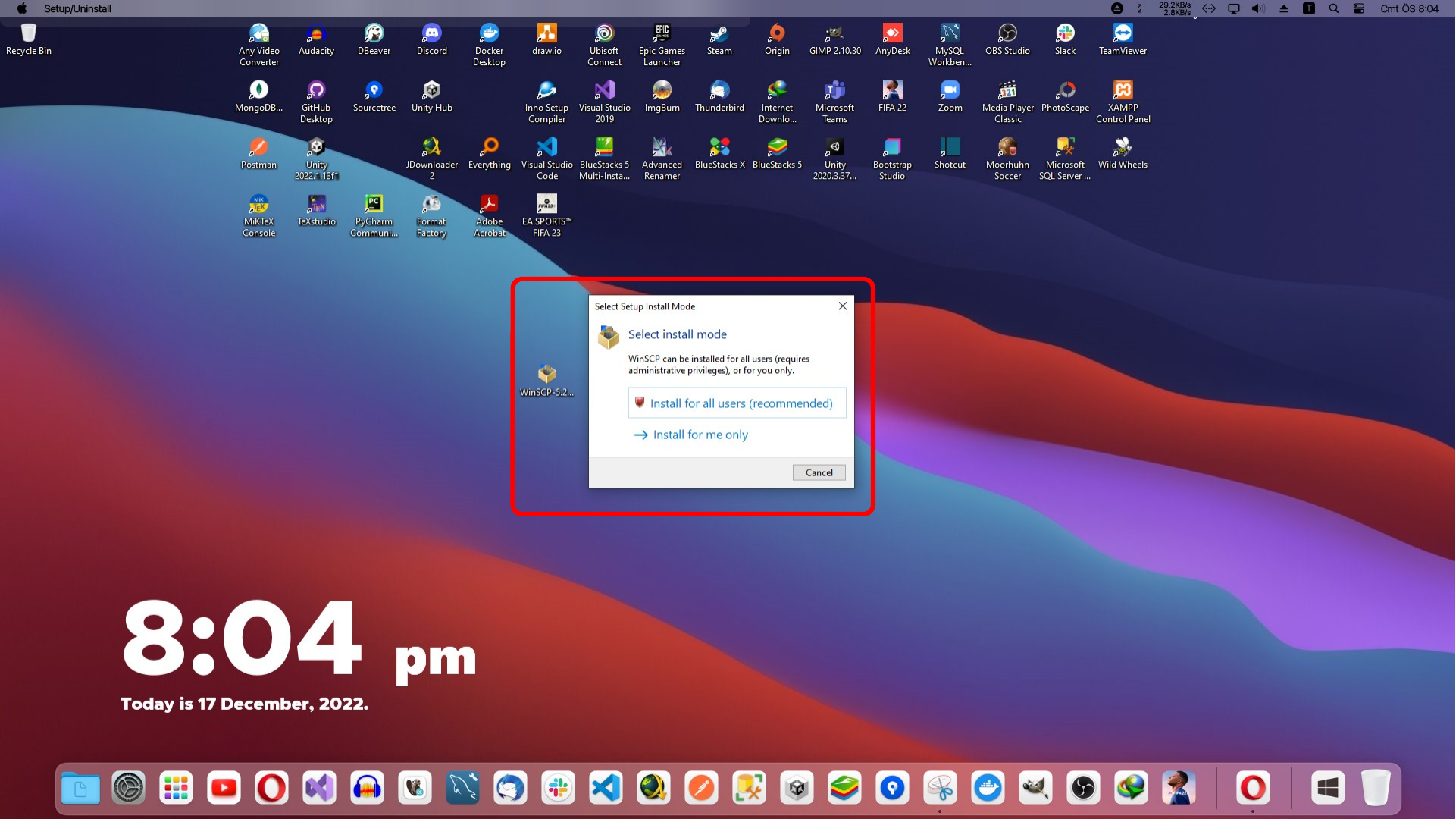This screenshot has width=1456, height=819.
Task: Select the MongoDB desktop icon
Action: (x=259, y=96)
